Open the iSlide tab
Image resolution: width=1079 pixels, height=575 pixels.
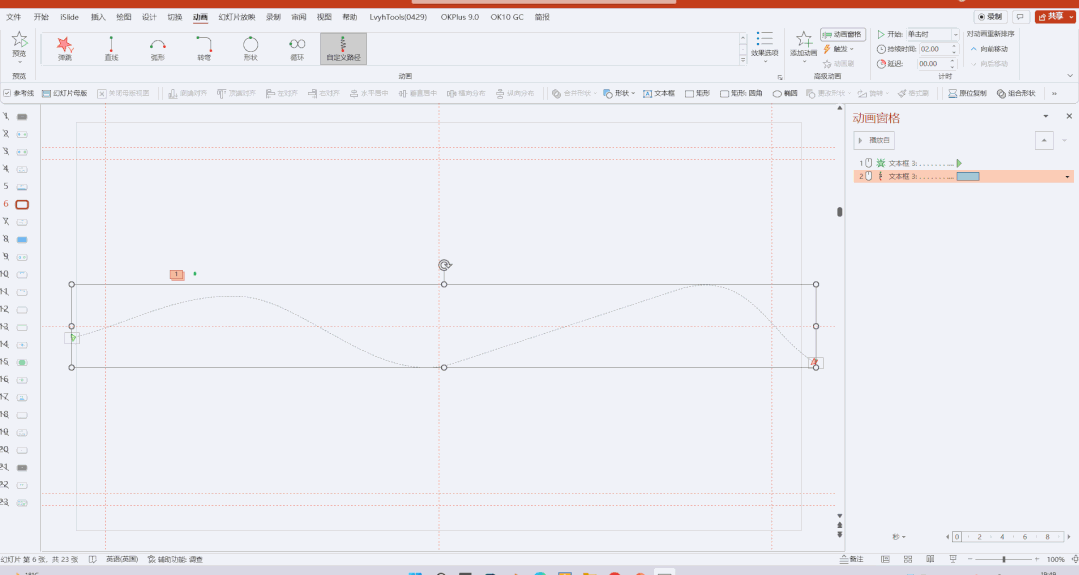point(69,17)
